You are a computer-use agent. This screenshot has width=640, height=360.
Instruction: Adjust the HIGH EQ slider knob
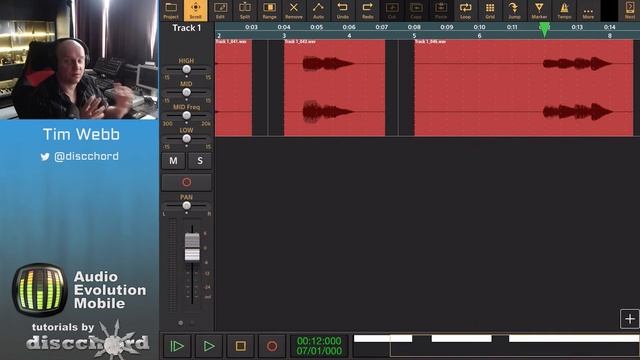coord(187,69)
